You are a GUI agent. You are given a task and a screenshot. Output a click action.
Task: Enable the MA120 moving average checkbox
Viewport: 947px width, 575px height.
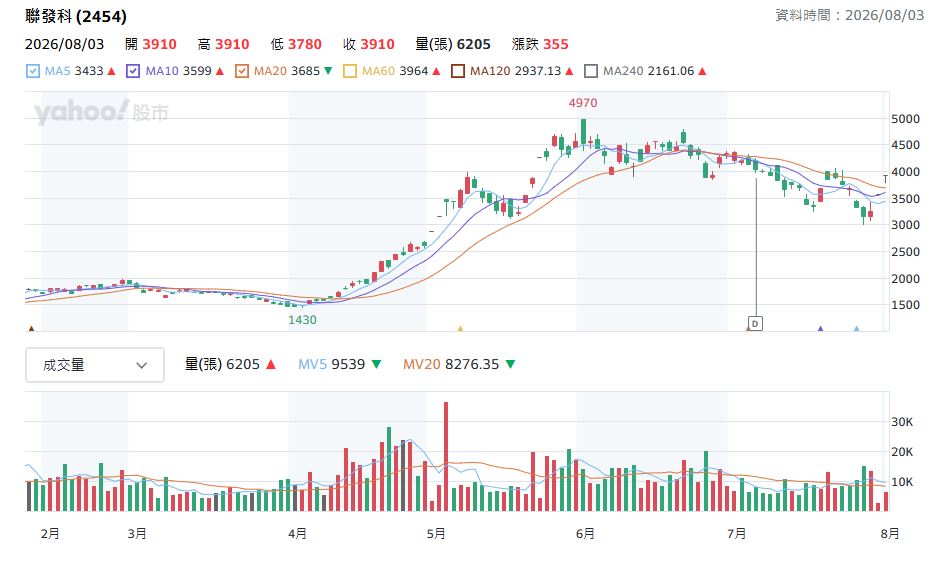coord(458,71)
